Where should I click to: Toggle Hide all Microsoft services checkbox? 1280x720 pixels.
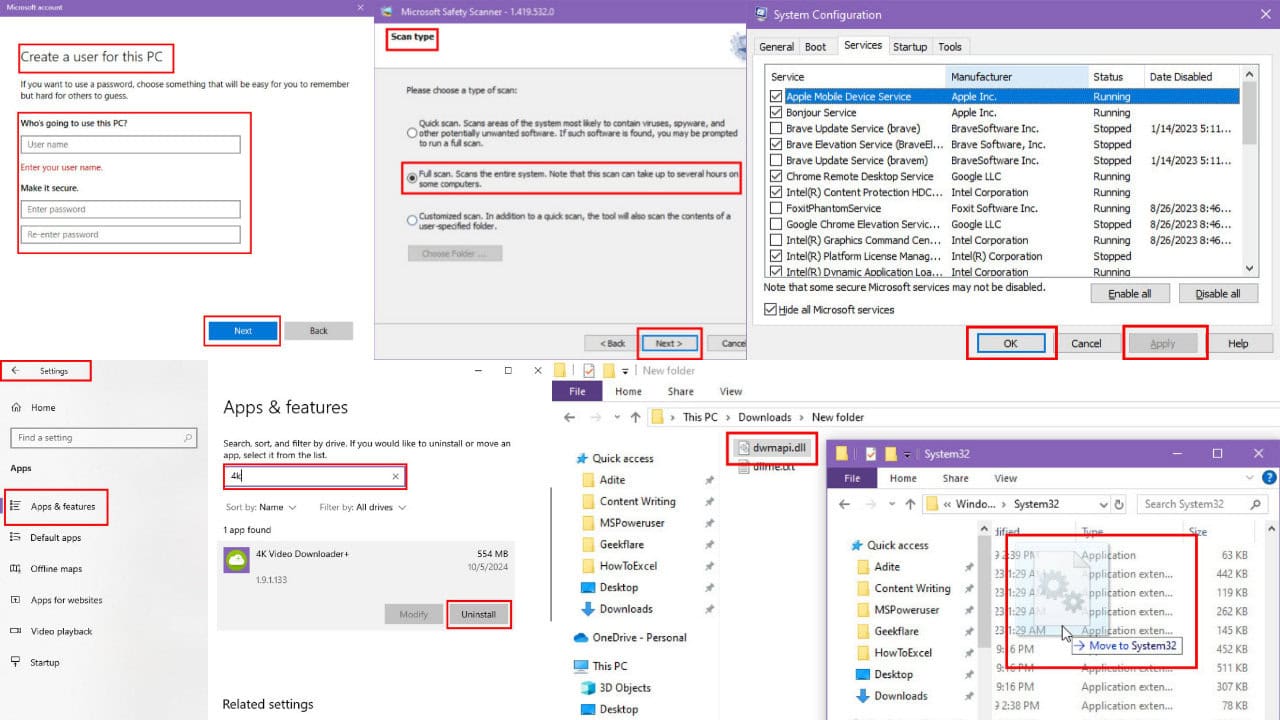[770, 310]
